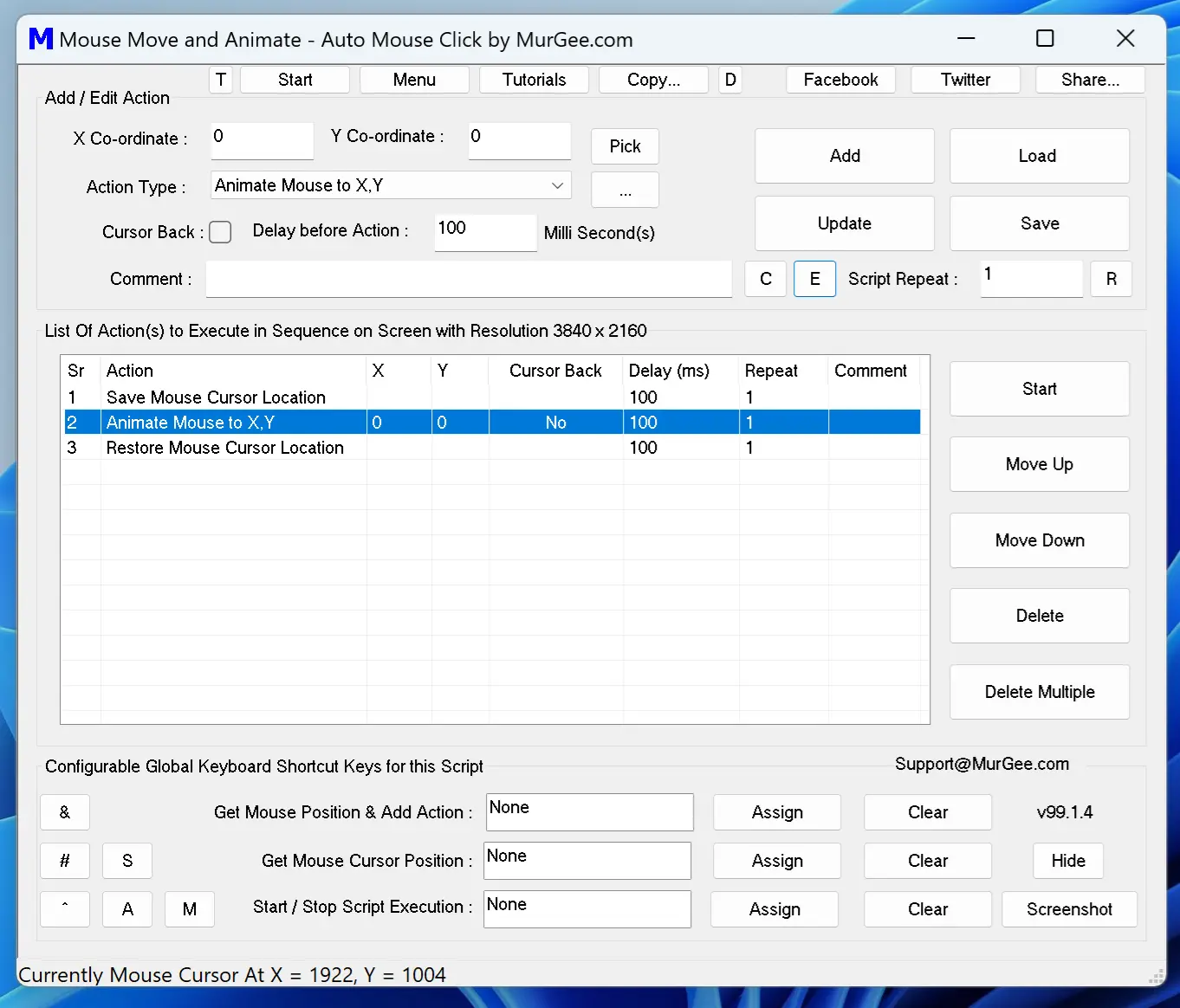The image size is (1180, 1008).
Task: Click the Move Down button
Action: [1039, 540]
